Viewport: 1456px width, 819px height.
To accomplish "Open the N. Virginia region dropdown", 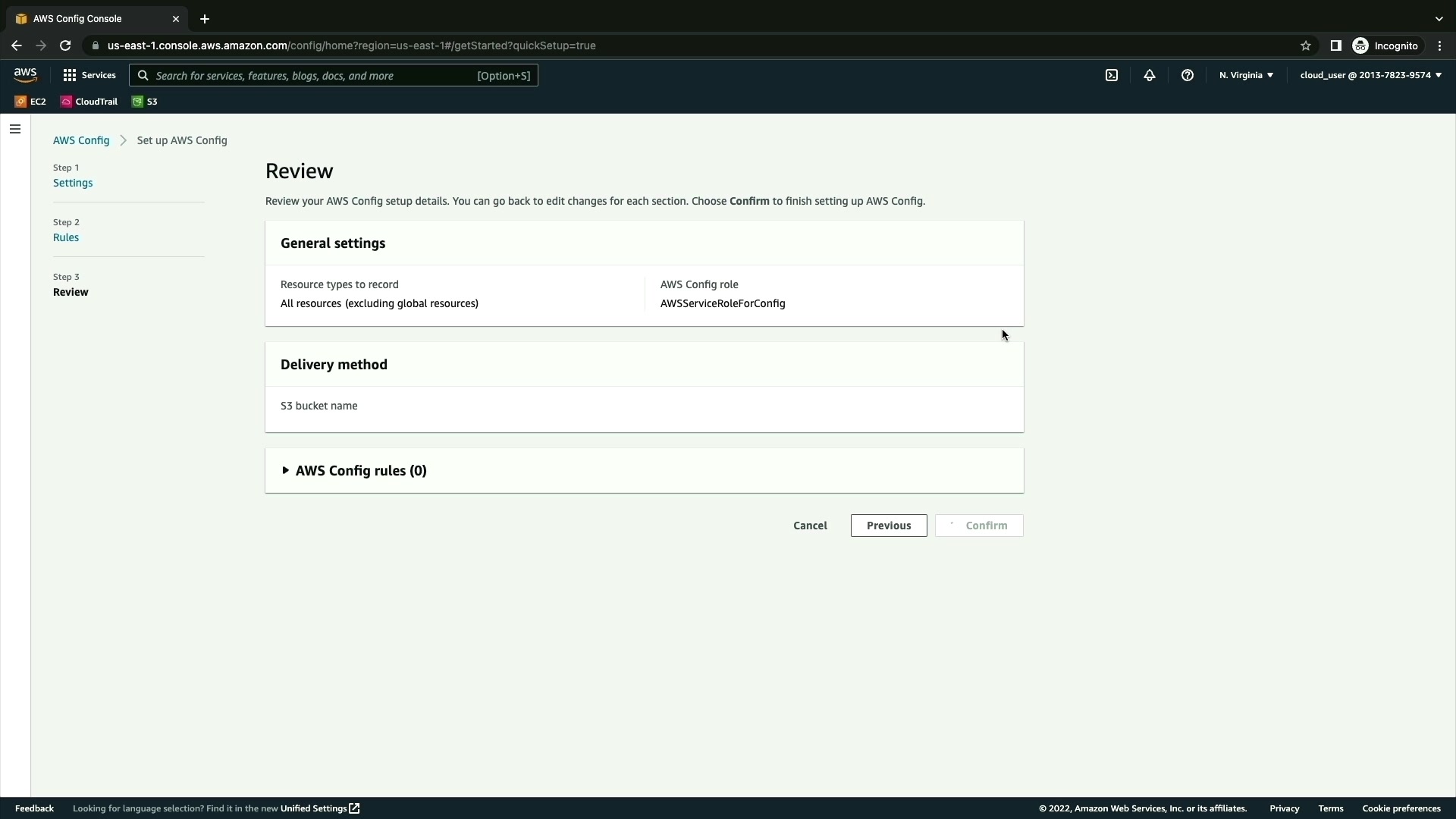I will coord(1246,75).
